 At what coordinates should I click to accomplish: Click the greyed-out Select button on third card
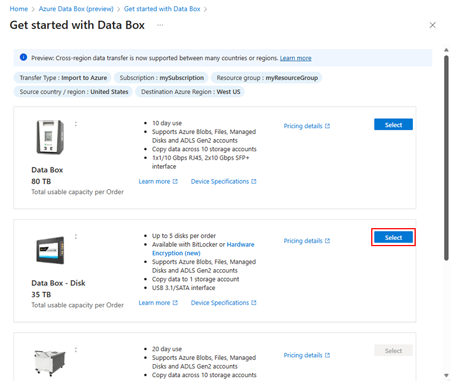(393, 350)
